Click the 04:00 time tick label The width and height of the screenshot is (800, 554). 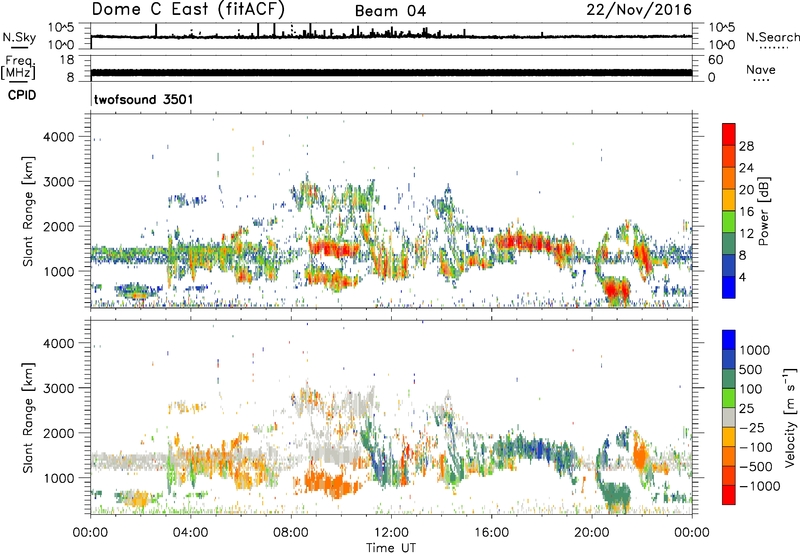[191, 533]
